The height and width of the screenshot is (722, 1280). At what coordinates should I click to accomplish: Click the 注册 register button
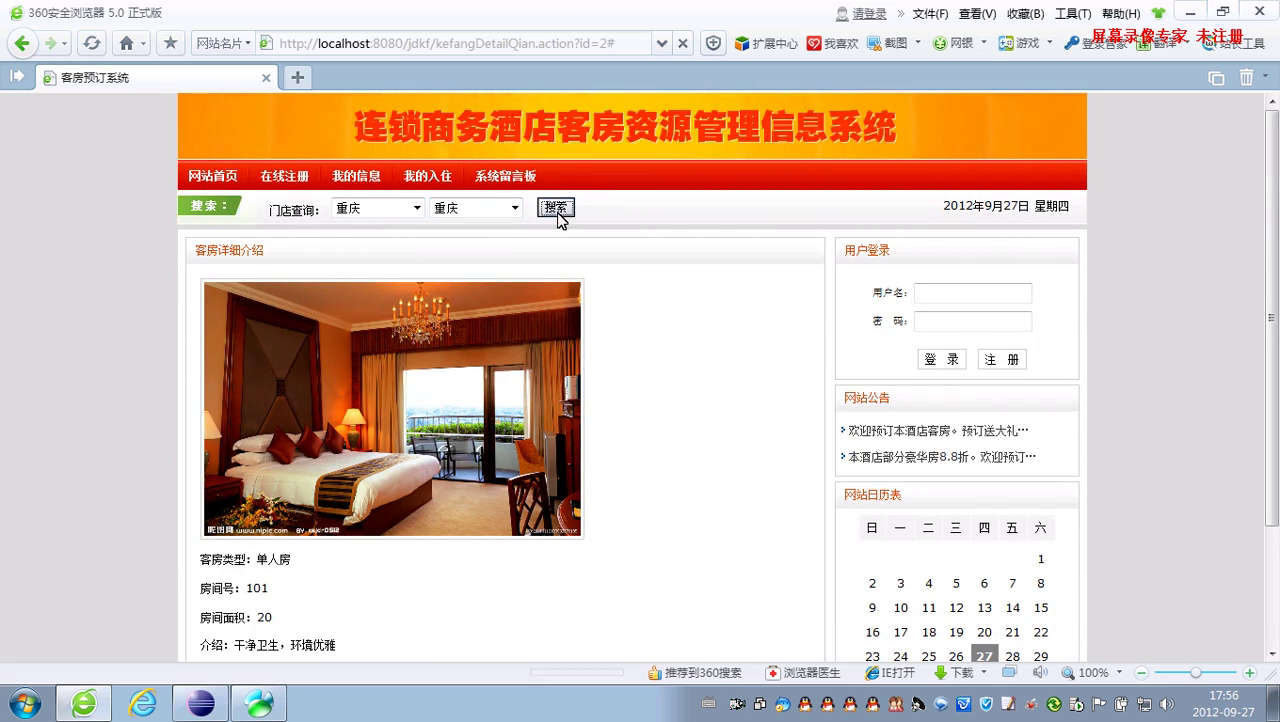(x=1002, y=360)
